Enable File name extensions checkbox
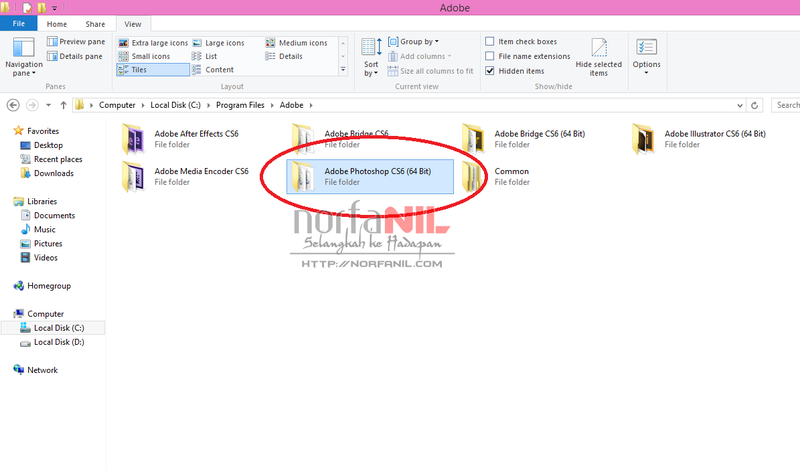800x470 pixels. point(528,56)
